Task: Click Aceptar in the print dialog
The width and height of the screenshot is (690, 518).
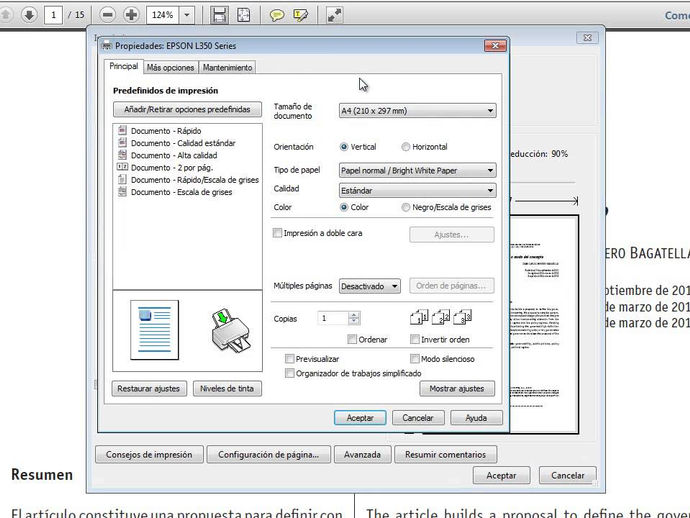Action: 501,475
